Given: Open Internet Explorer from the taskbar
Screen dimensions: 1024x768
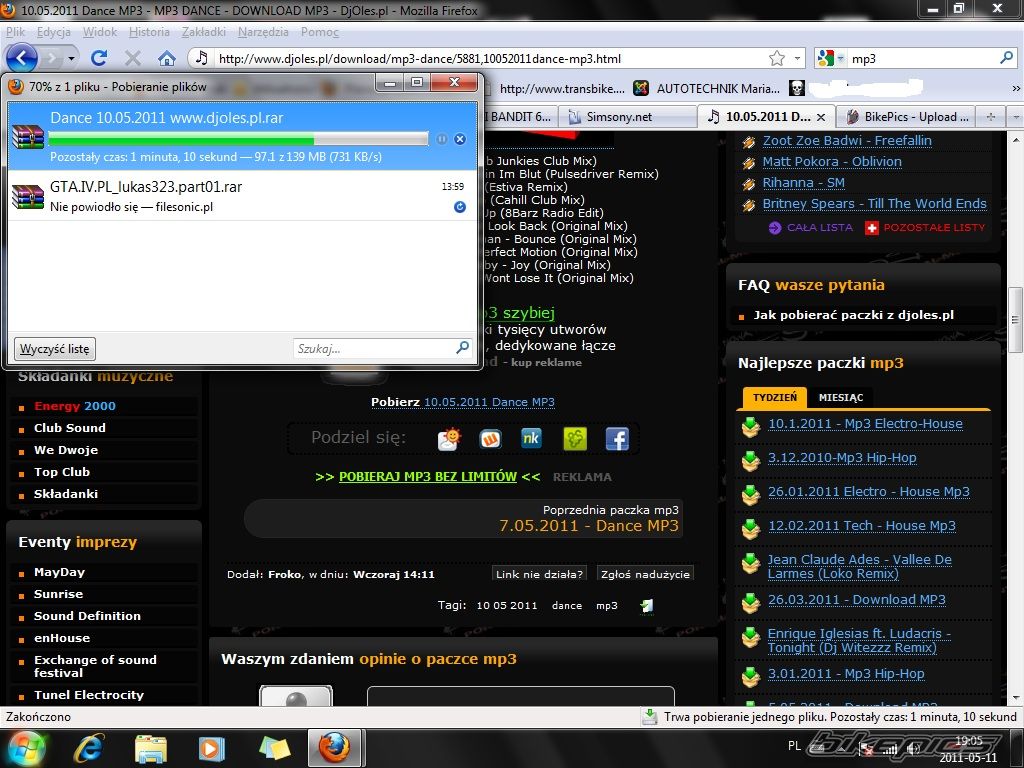Looking at the screenshot, I should tap(90, 747).
